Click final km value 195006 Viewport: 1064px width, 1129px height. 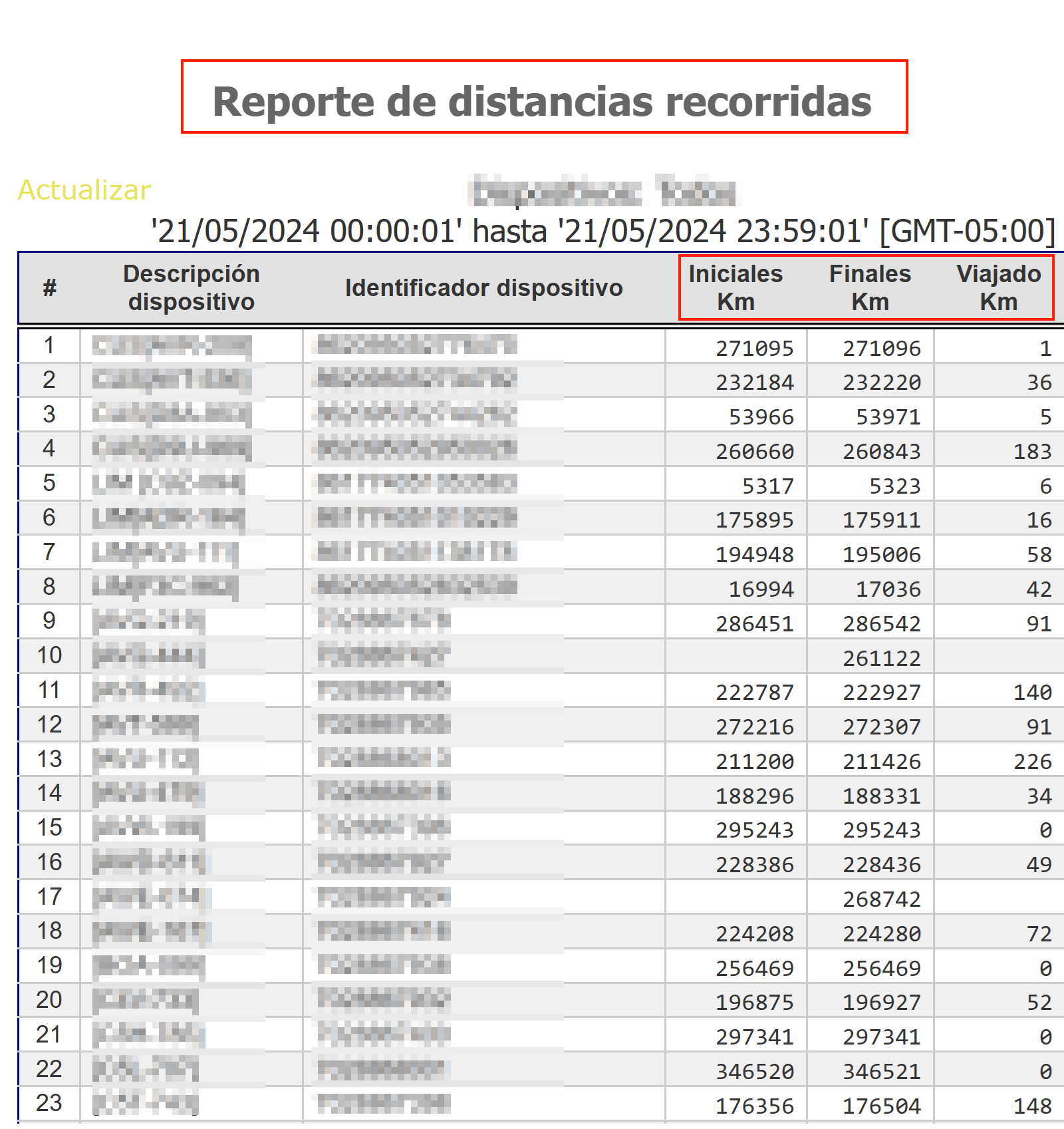point(881,555)
